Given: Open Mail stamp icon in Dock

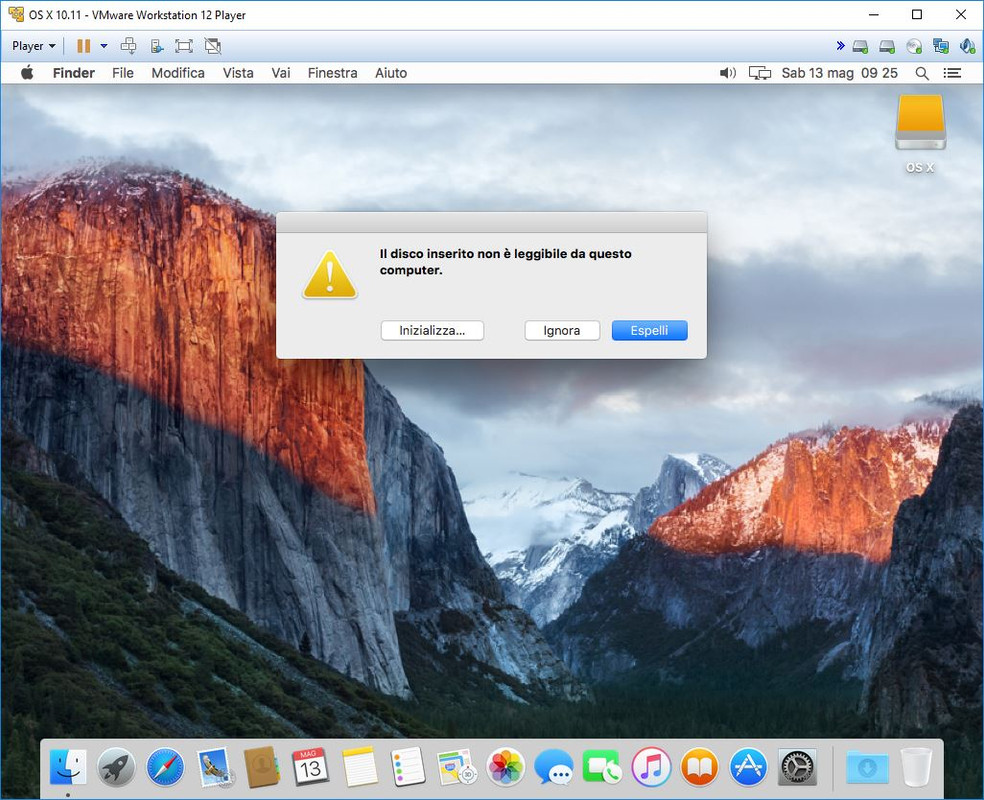Looking at the screenshot, I should tap(214, 766).
